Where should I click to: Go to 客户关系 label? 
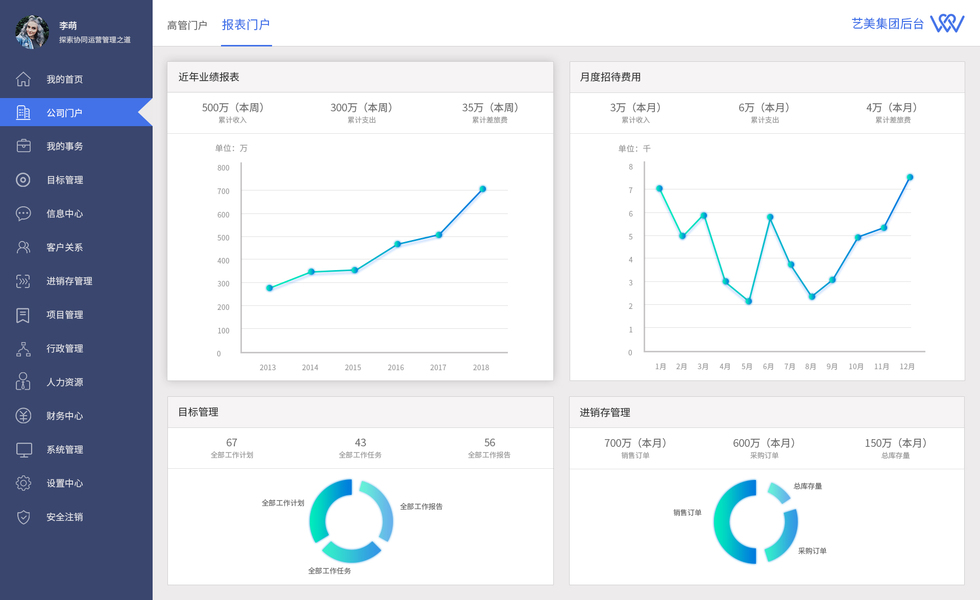click(64, 248)
